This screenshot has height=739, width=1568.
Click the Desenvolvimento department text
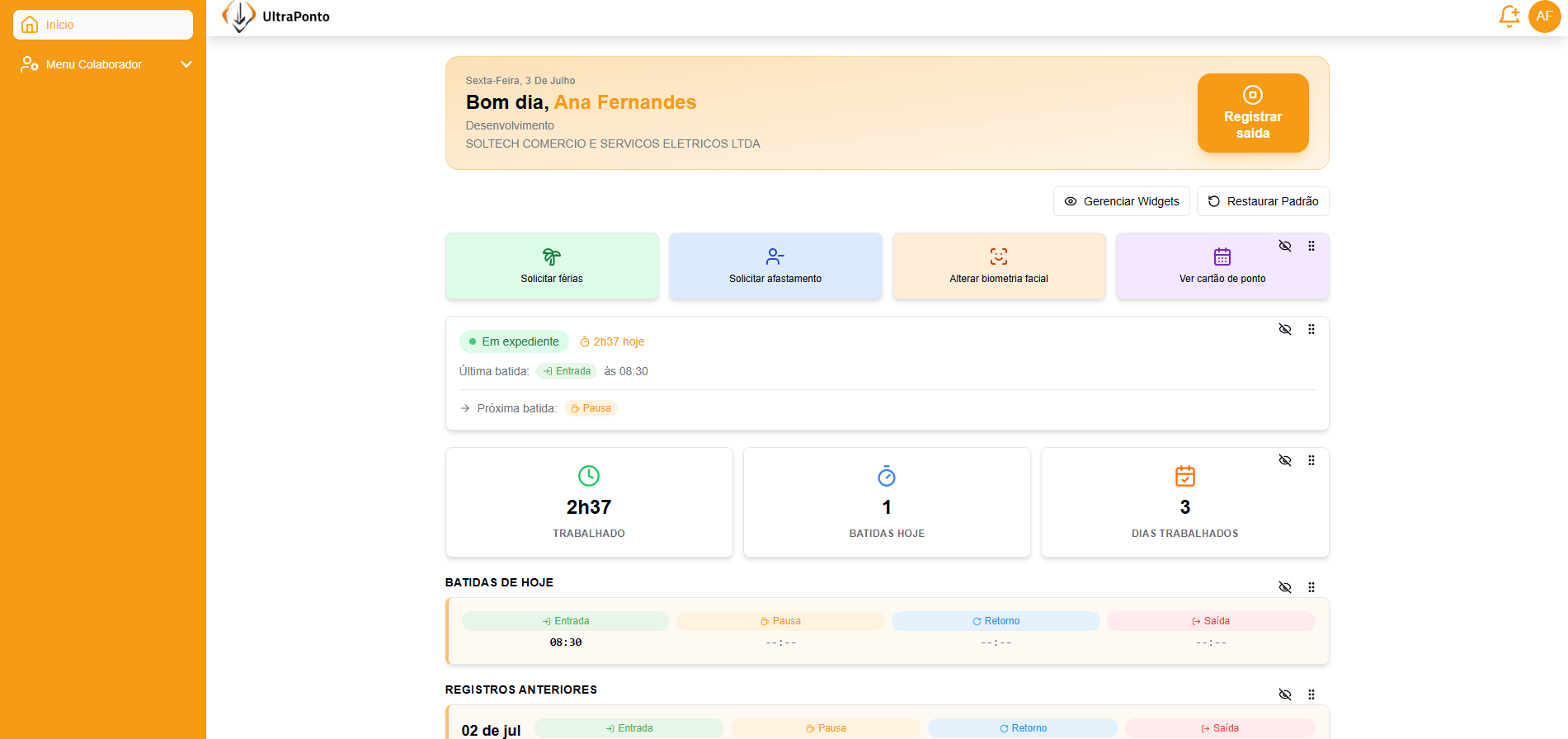point(510,125)
